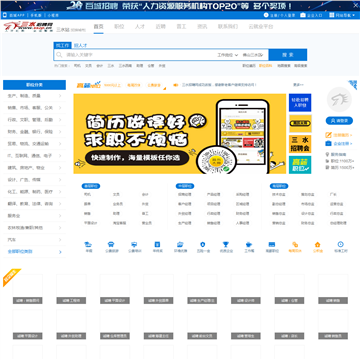Click the orange 职位百科 link
The width and height of the screenshot is (360, 360).
coord(265,66)
